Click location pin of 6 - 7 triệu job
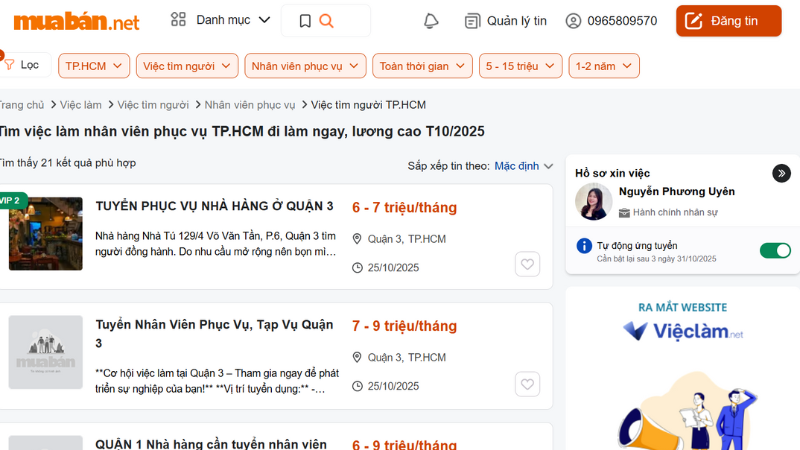The width and height of the screenshot is (800, 450). [357, 239]
